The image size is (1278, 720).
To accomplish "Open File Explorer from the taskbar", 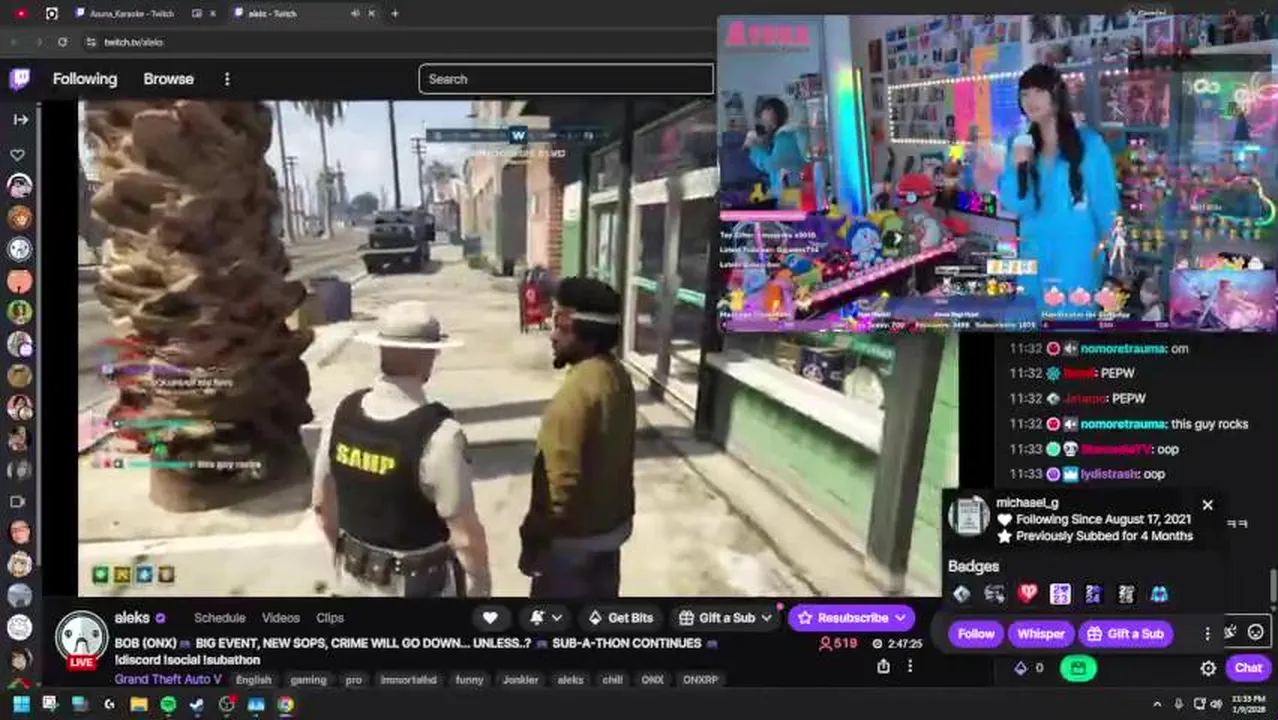I will [138, 704].
